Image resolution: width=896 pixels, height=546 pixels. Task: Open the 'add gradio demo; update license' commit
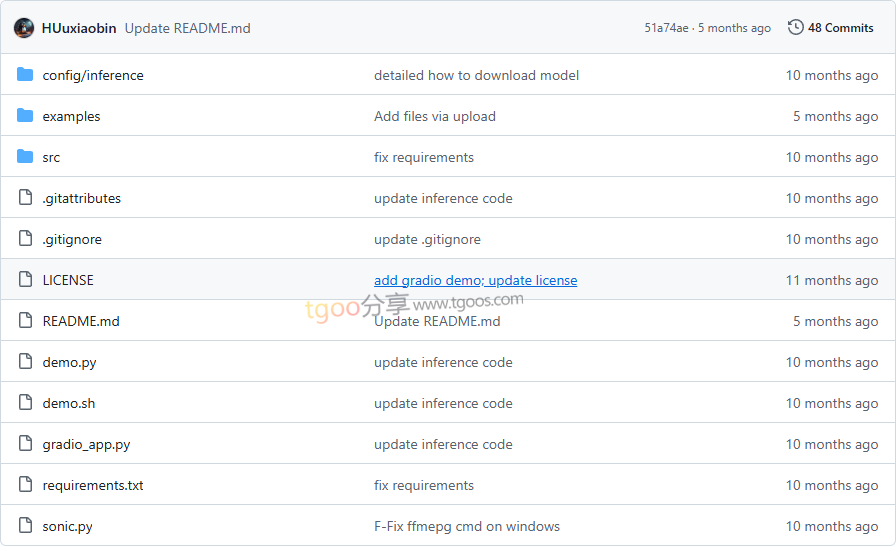(x=475, y=280)
